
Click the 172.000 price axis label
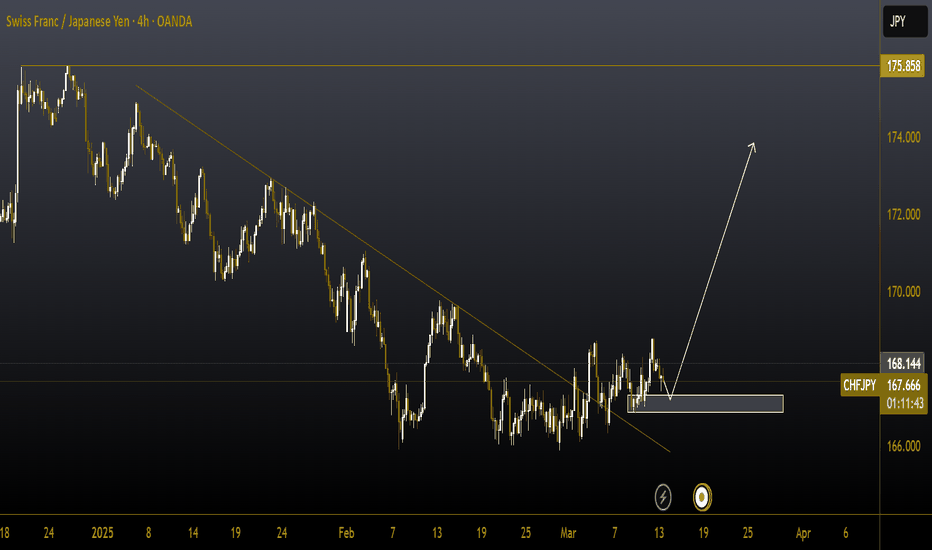click(x=903, y=215)
